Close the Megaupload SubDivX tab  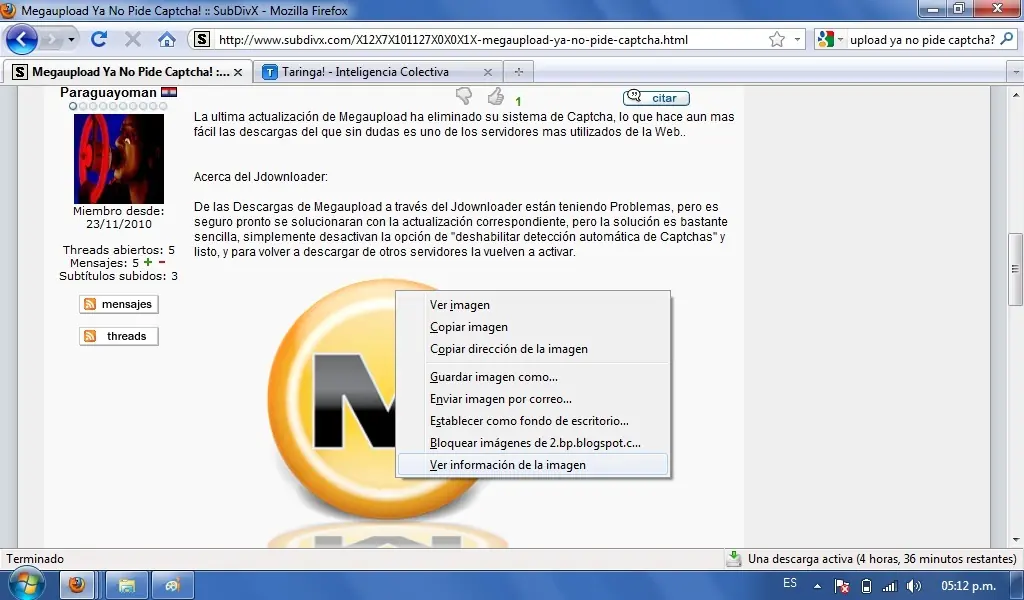coord(238,72)
